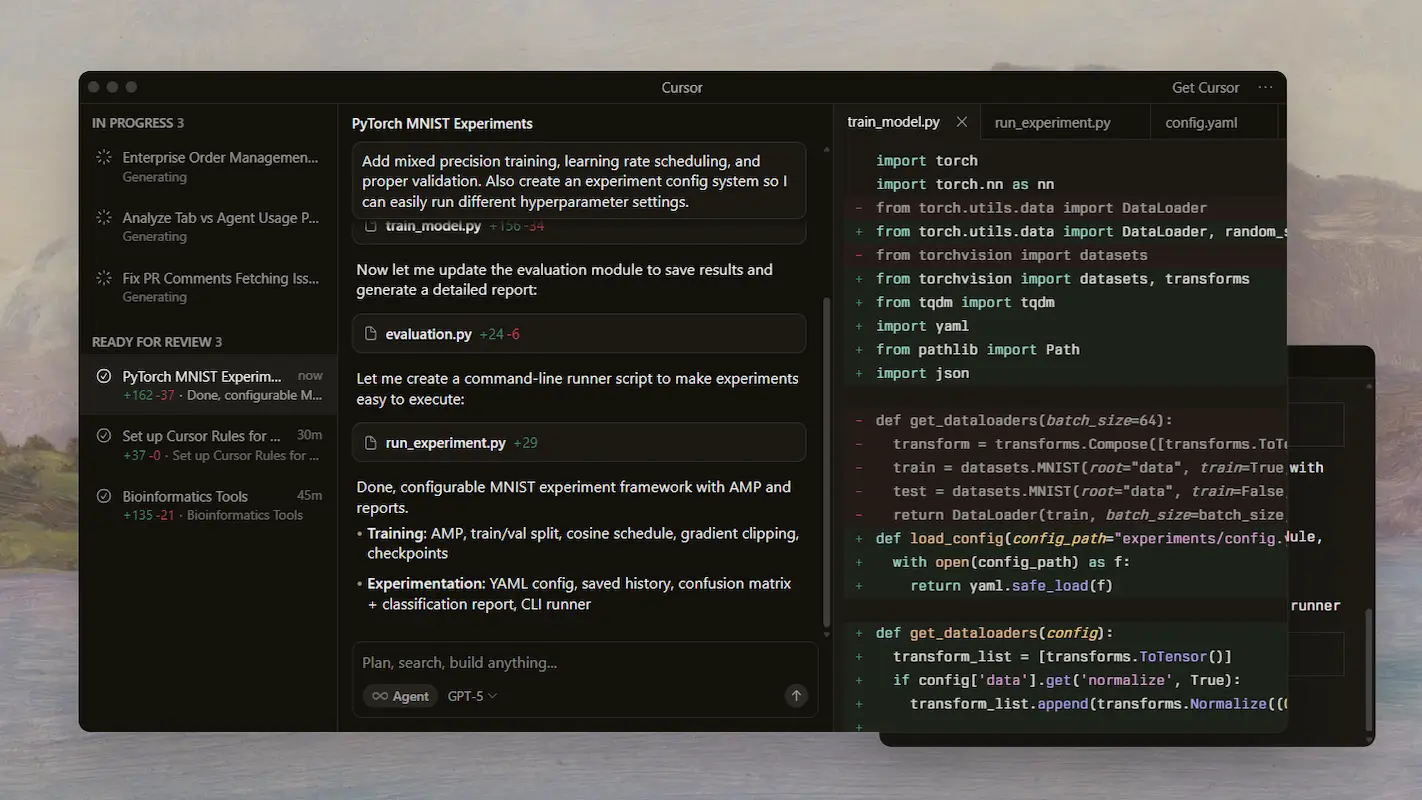The image size is (1422, 800).
Task: Click the Get Cursor link
Action: coord(1205,88)
